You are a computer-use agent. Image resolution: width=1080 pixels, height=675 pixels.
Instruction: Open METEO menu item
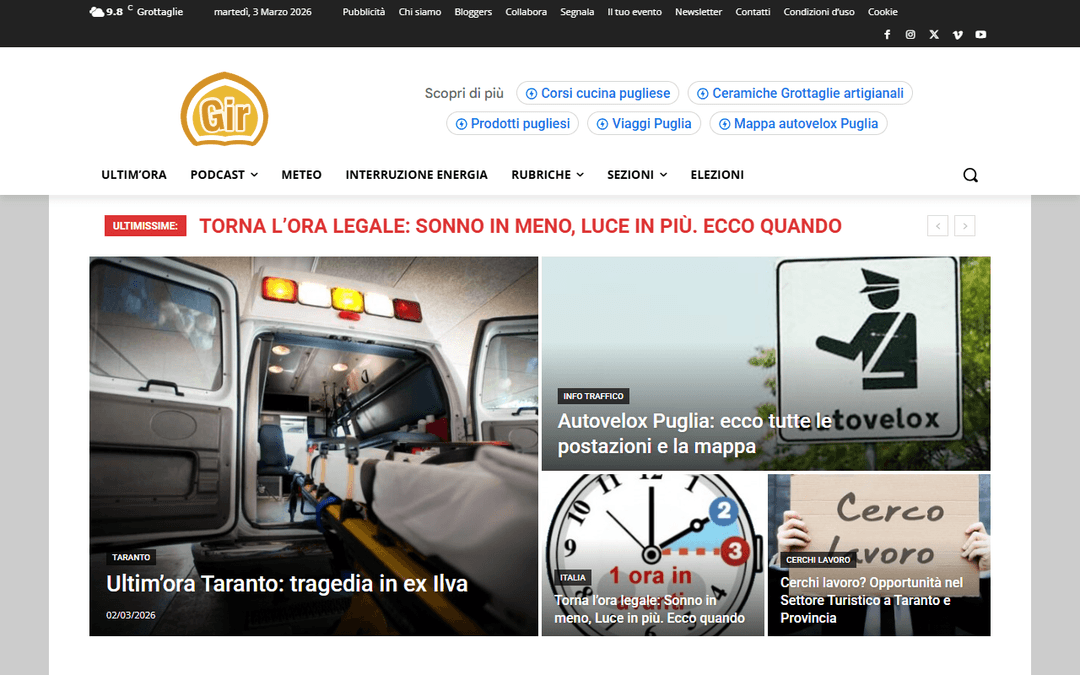301,175
